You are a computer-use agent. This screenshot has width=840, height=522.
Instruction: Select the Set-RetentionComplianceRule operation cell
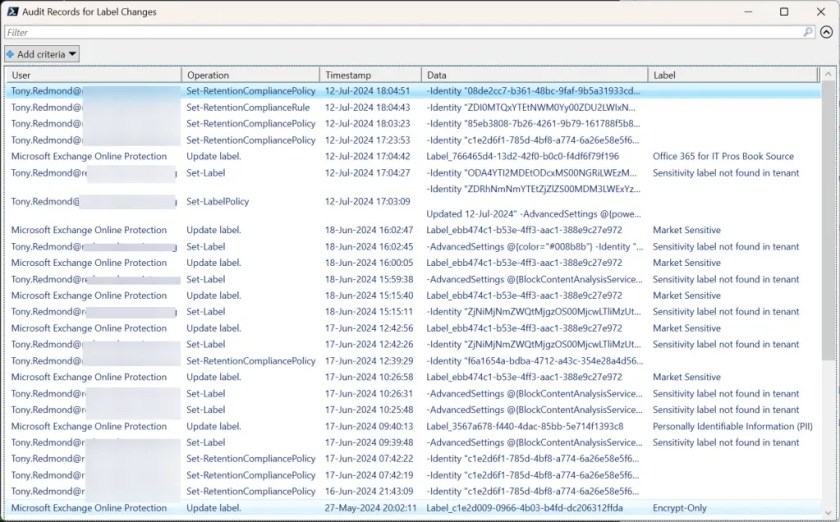click(248, 108)
